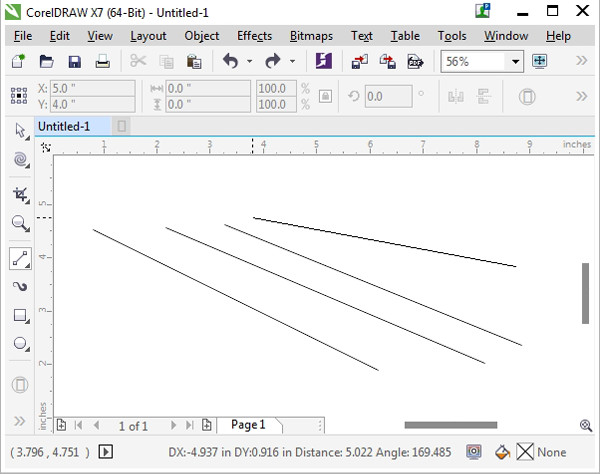The height and width of the screenshot is (474, 600).
Task: Select the 2-point line tool
Action: tap(20, 259)
